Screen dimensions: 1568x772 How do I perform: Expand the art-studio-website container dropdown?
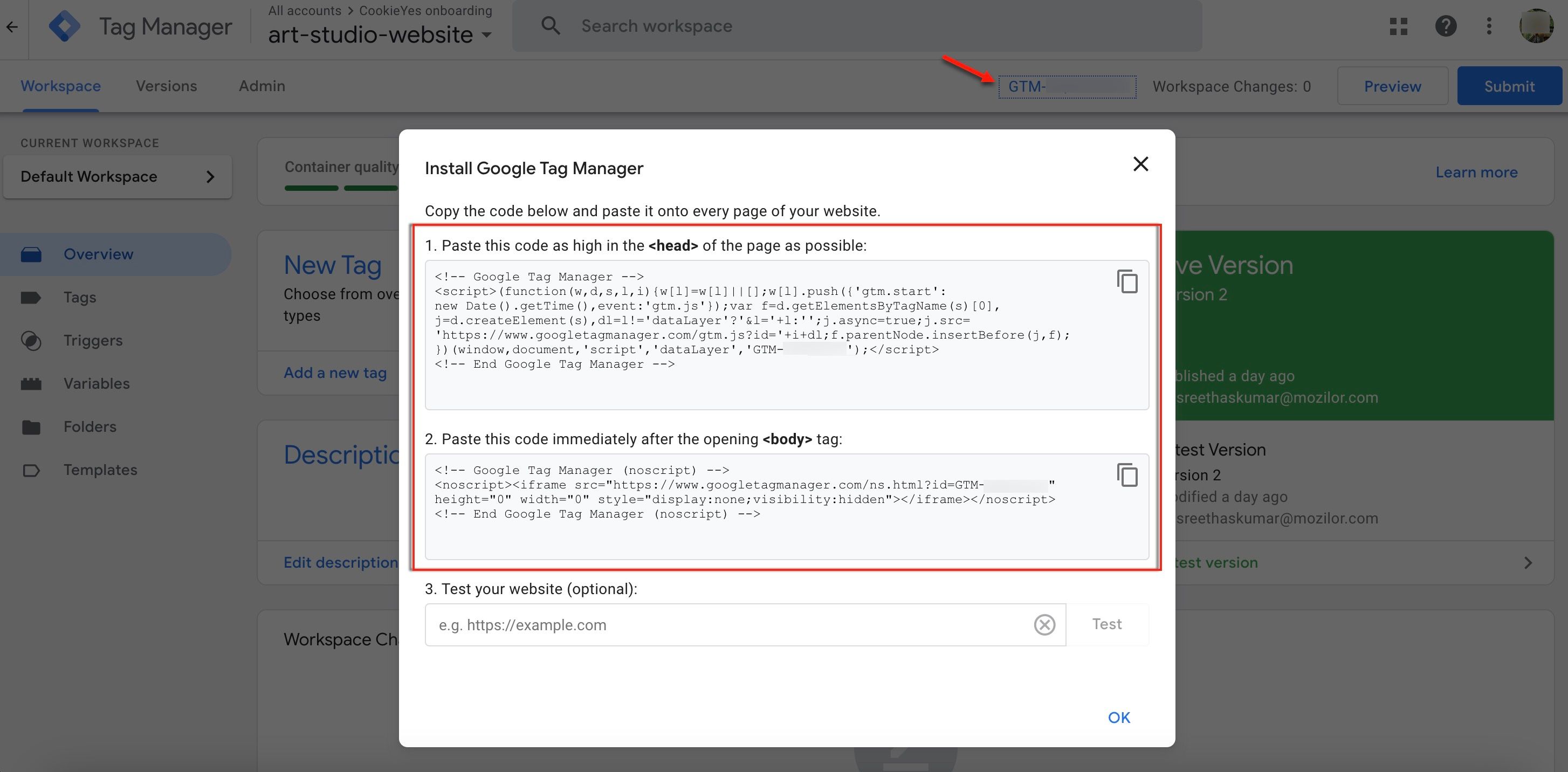pos(486,35)
